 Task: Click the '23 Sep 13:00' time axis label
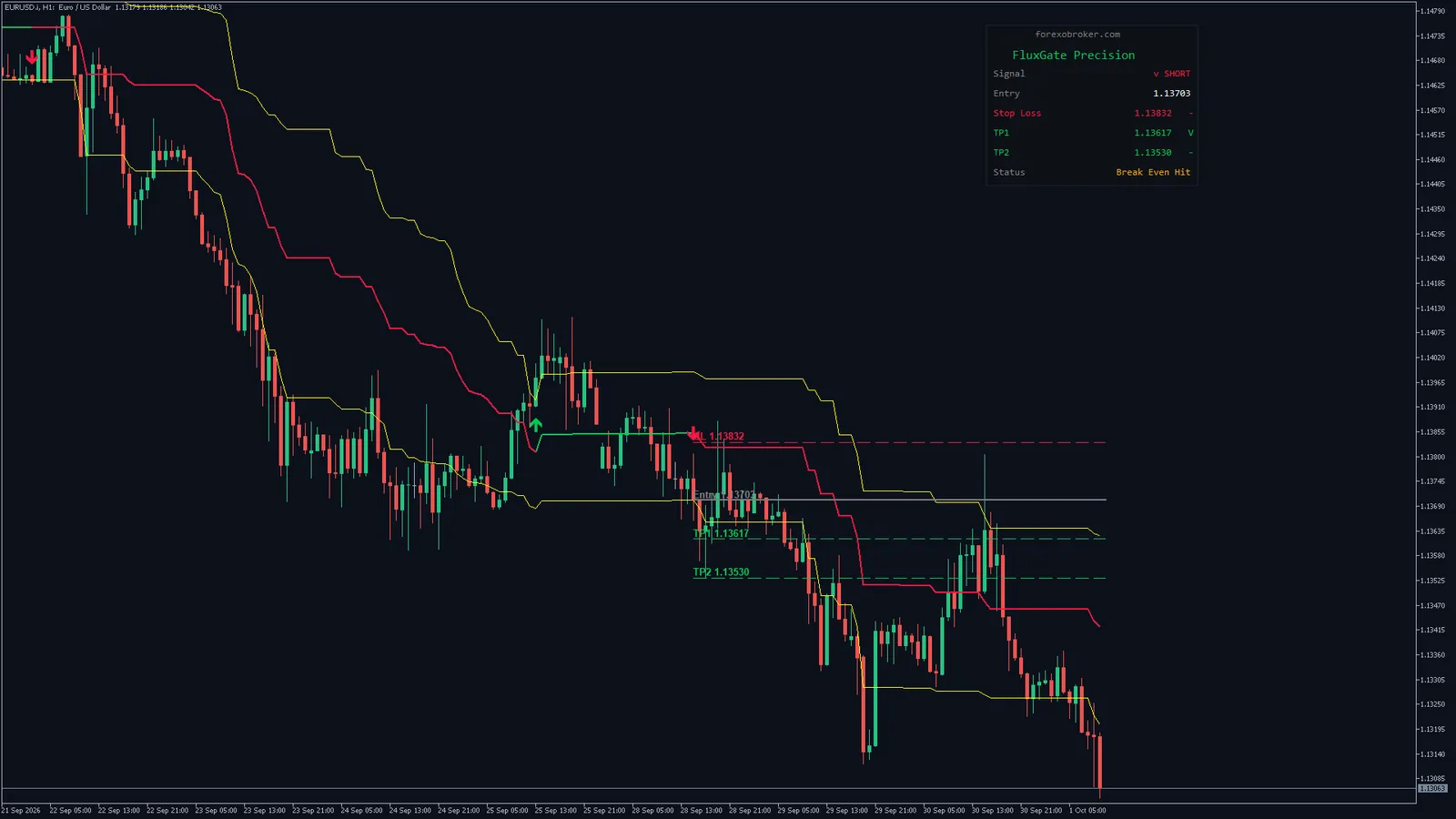[264, 810]
